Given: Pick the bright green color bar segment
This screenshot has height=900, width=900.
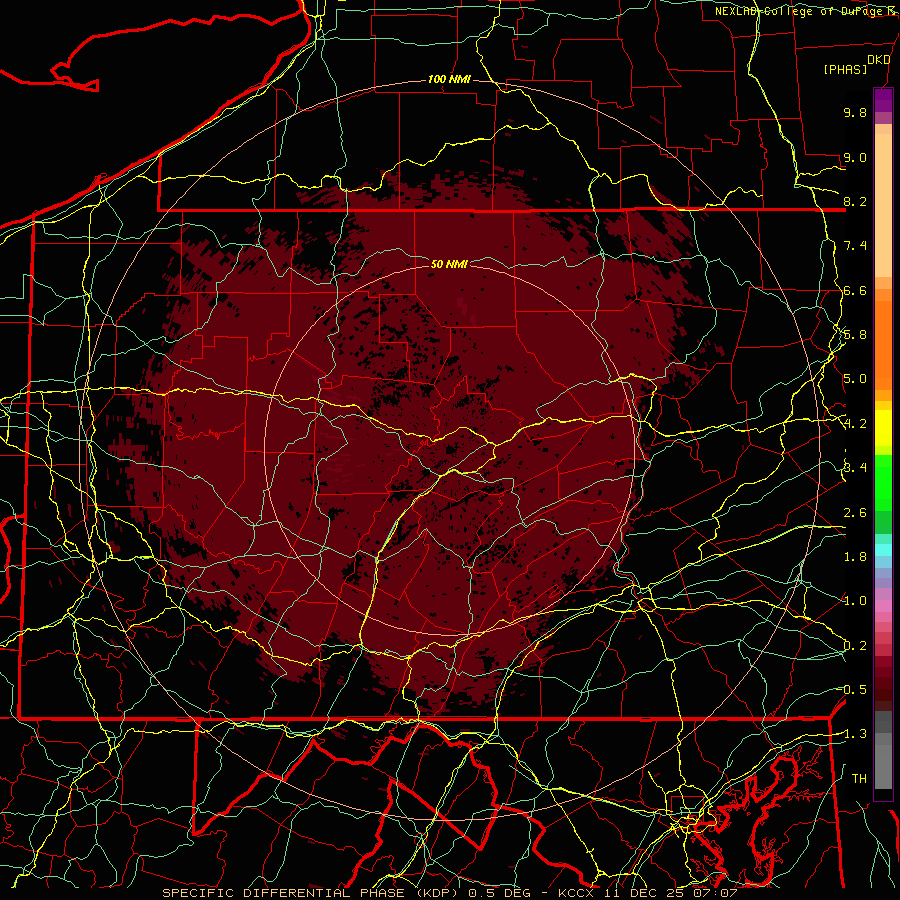Looking at the screenshot, I should tap(883, 483).
